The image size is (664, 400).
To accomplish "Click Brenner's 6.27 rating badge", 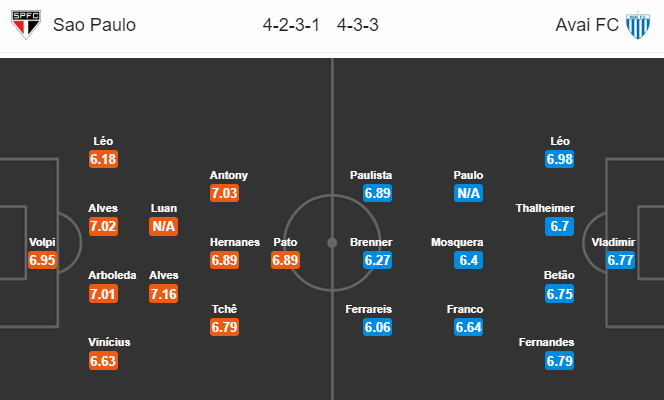I will [377, 260].
